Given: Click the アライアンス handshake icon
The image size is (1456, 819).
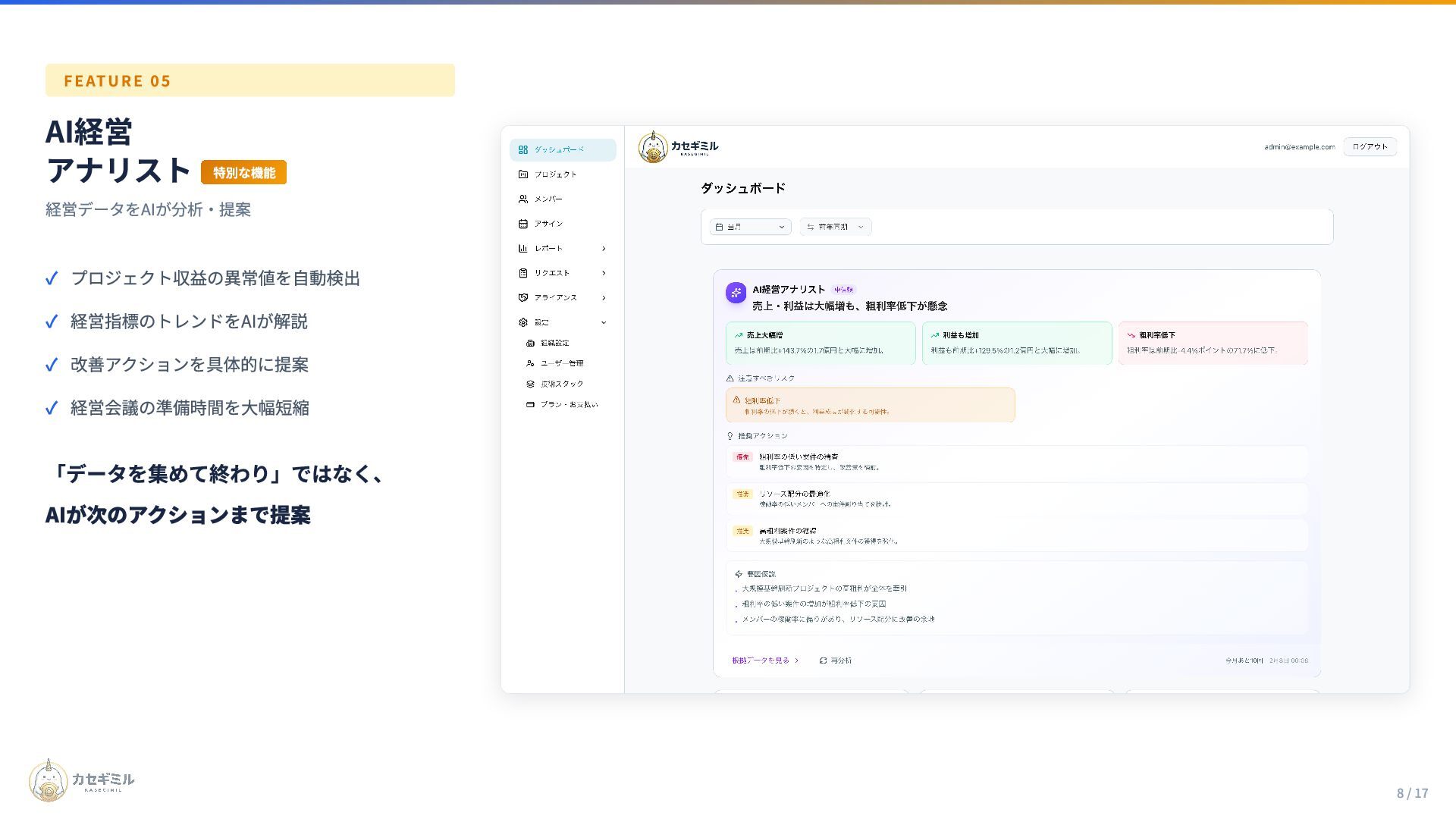Looking at the screenshot, I should pos(523,298).
